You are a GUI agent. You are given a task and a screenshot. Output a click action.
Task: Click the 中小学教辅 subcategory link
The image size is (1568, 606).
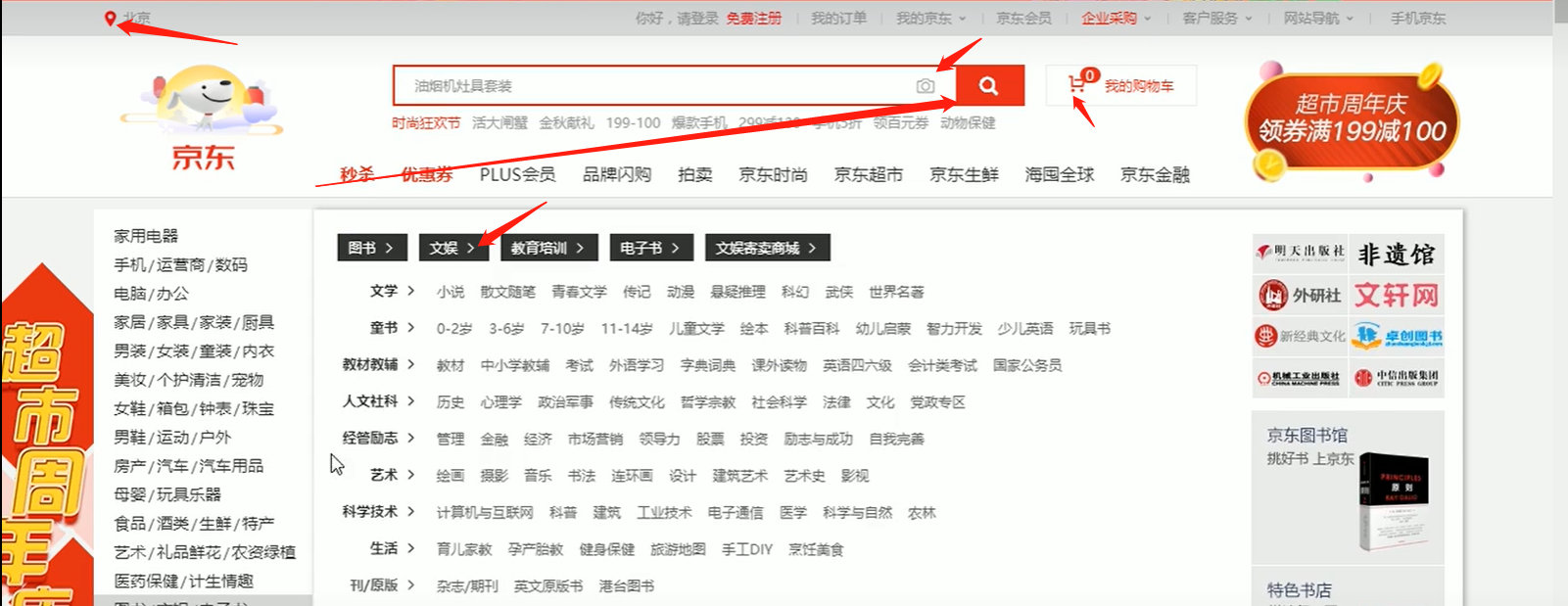[x=515, y=365]
